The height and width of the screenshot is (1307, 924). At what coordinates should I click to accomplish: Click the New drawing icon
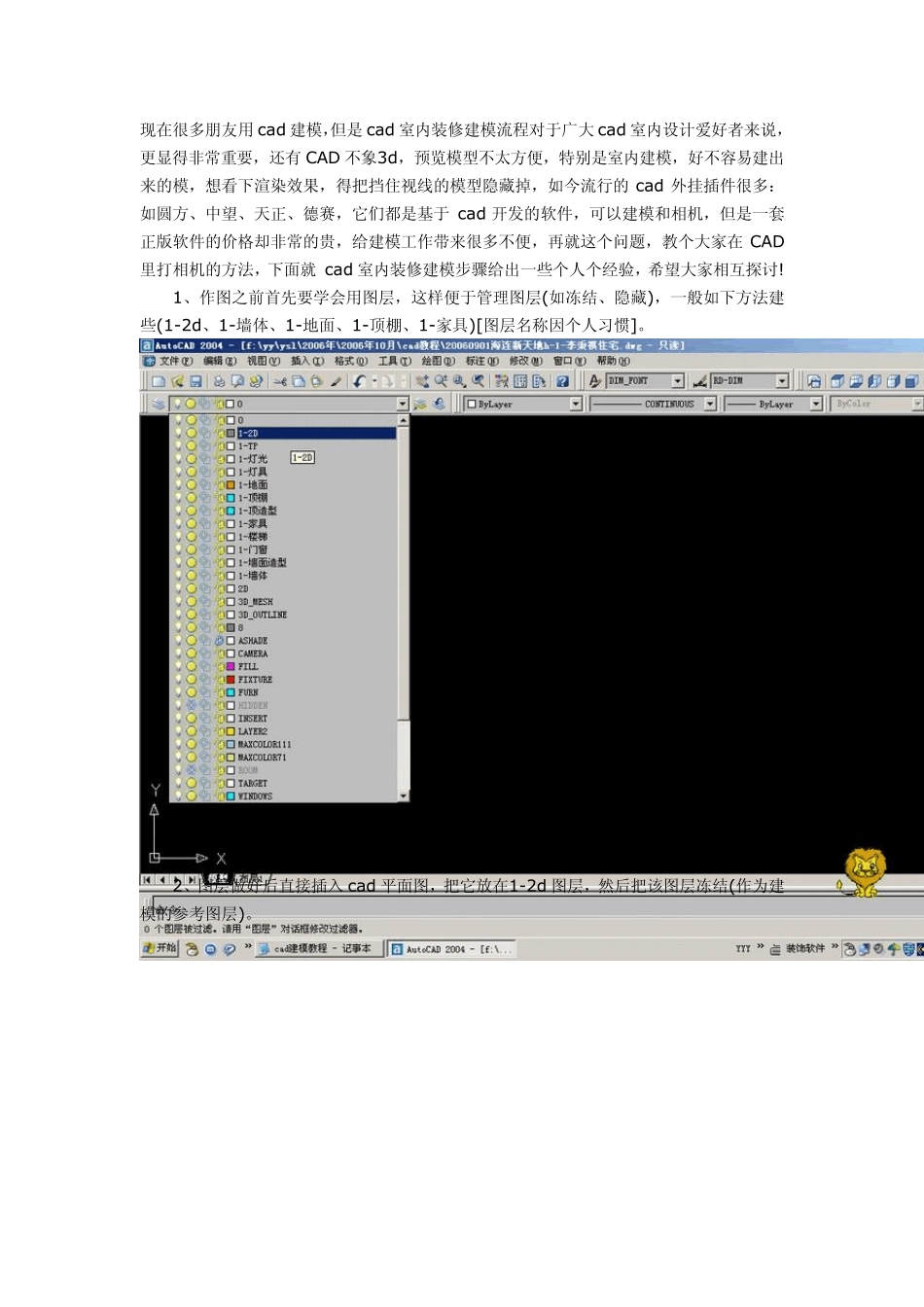tap(159, 382)
